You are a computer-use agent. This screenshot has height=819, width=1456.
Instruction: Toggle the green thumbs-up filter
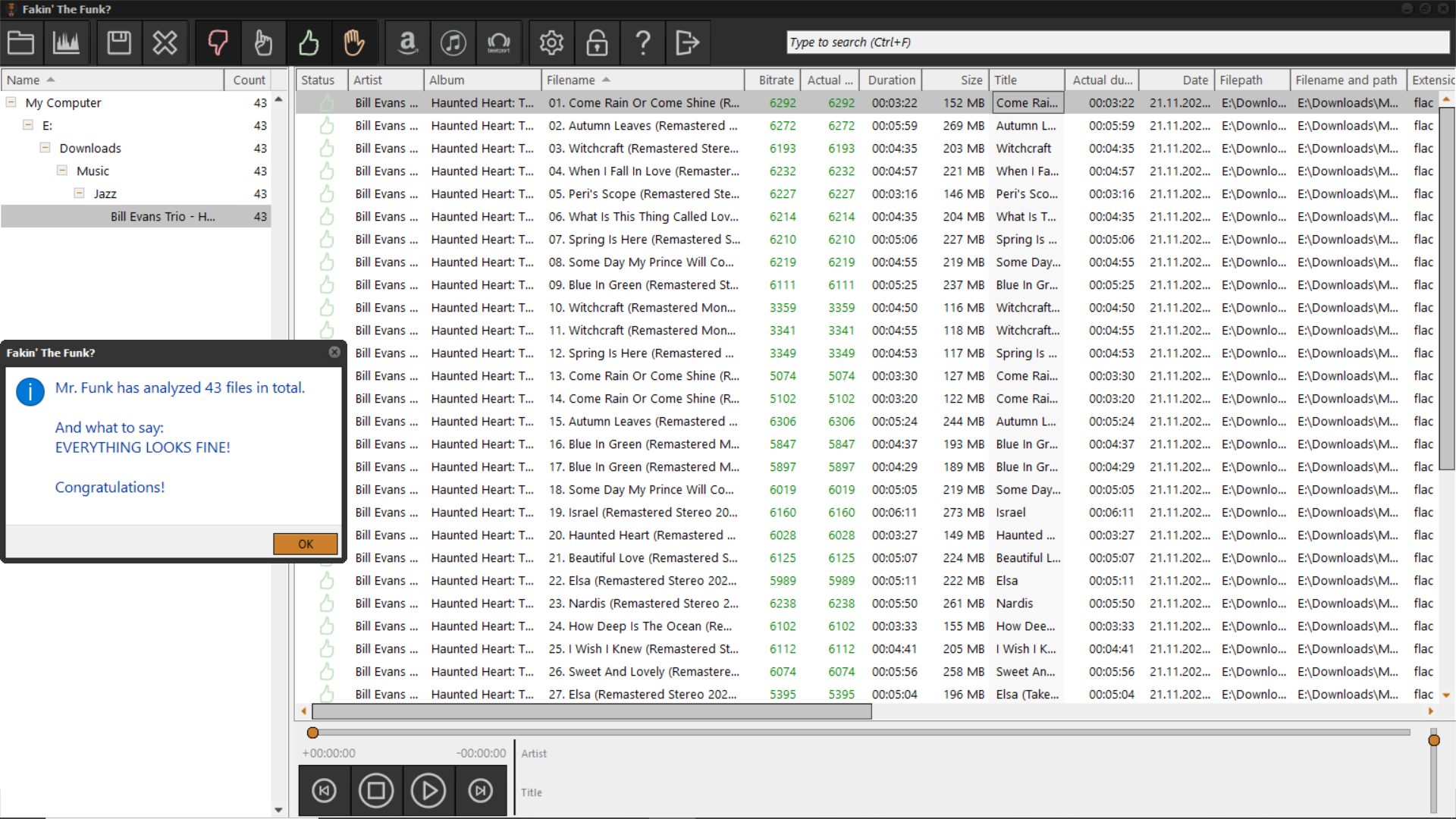pos(309,42)
